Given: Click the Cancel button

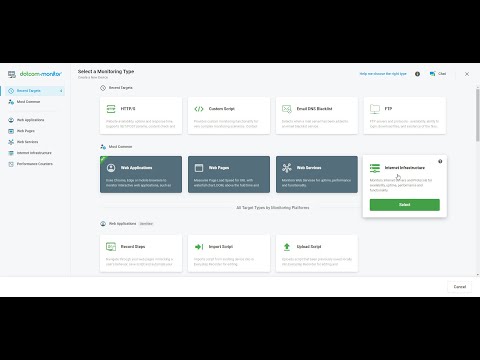Looking at the screenshot, I should tap(460, 287).
